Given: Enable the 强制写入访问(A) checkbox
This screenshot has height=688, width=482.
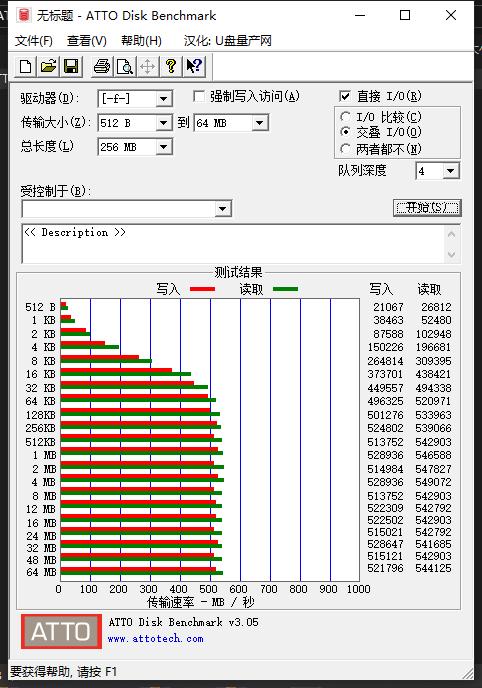Looking at the screenshot, I should click(x=199, y=96).
